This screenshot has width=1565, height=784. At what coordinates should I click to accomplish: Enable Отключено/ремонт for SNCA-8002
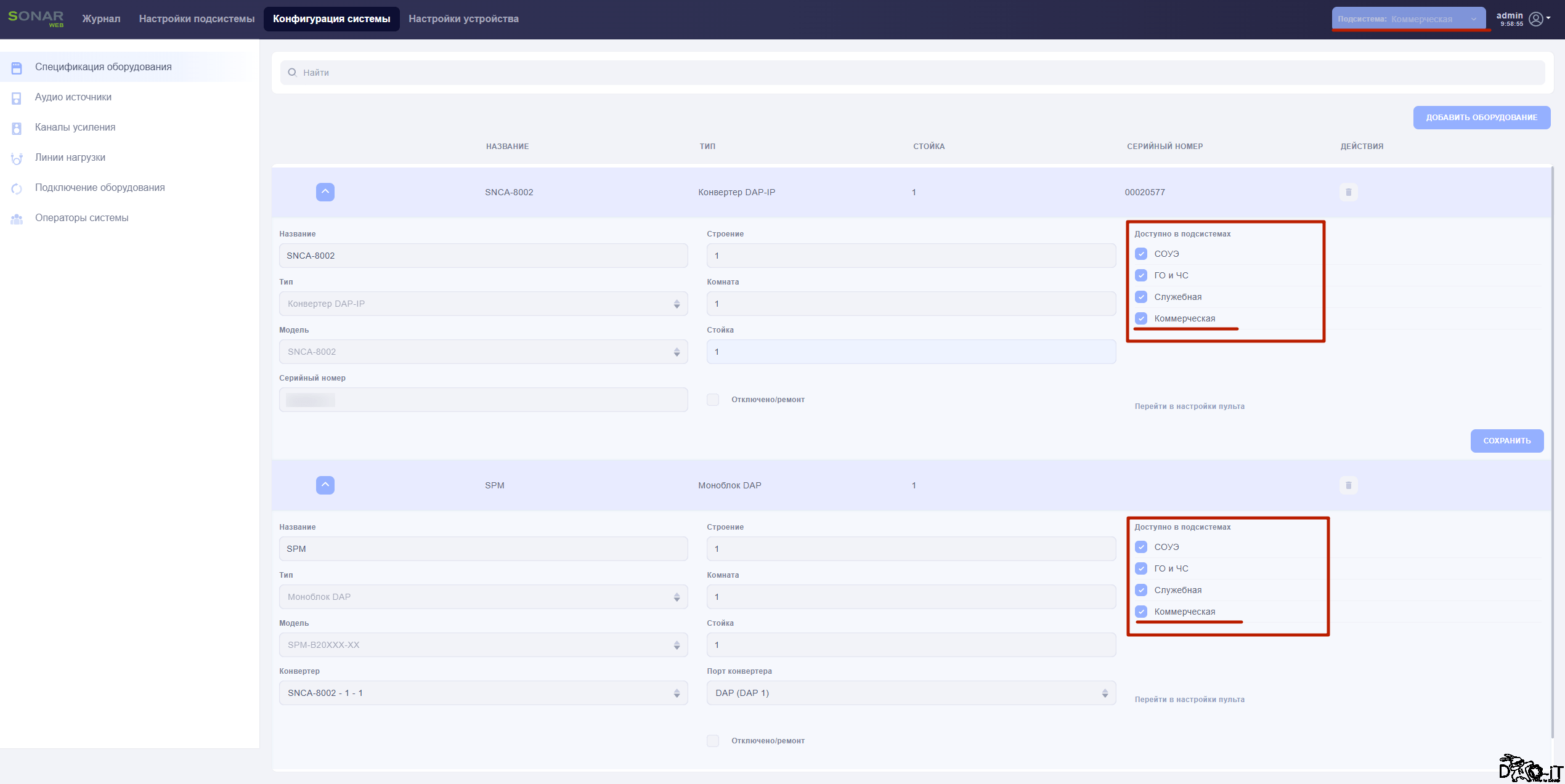(713, 400)
